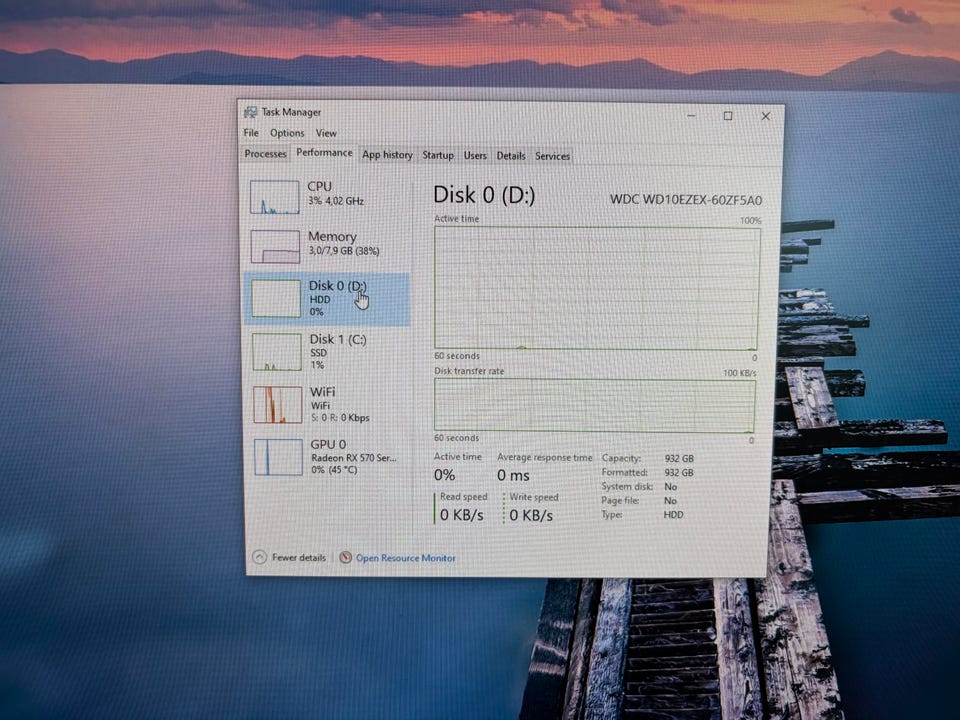Click the Type HDD value
Viewport: 960px width, 720px height.
point(673,515)
